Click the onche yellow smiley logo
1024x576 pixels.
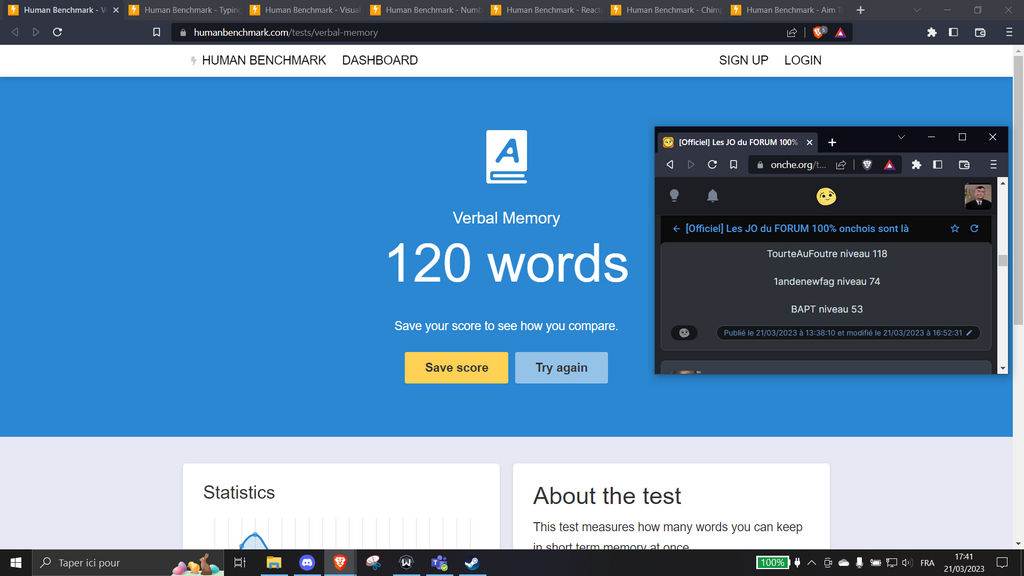tap(826, 196)
